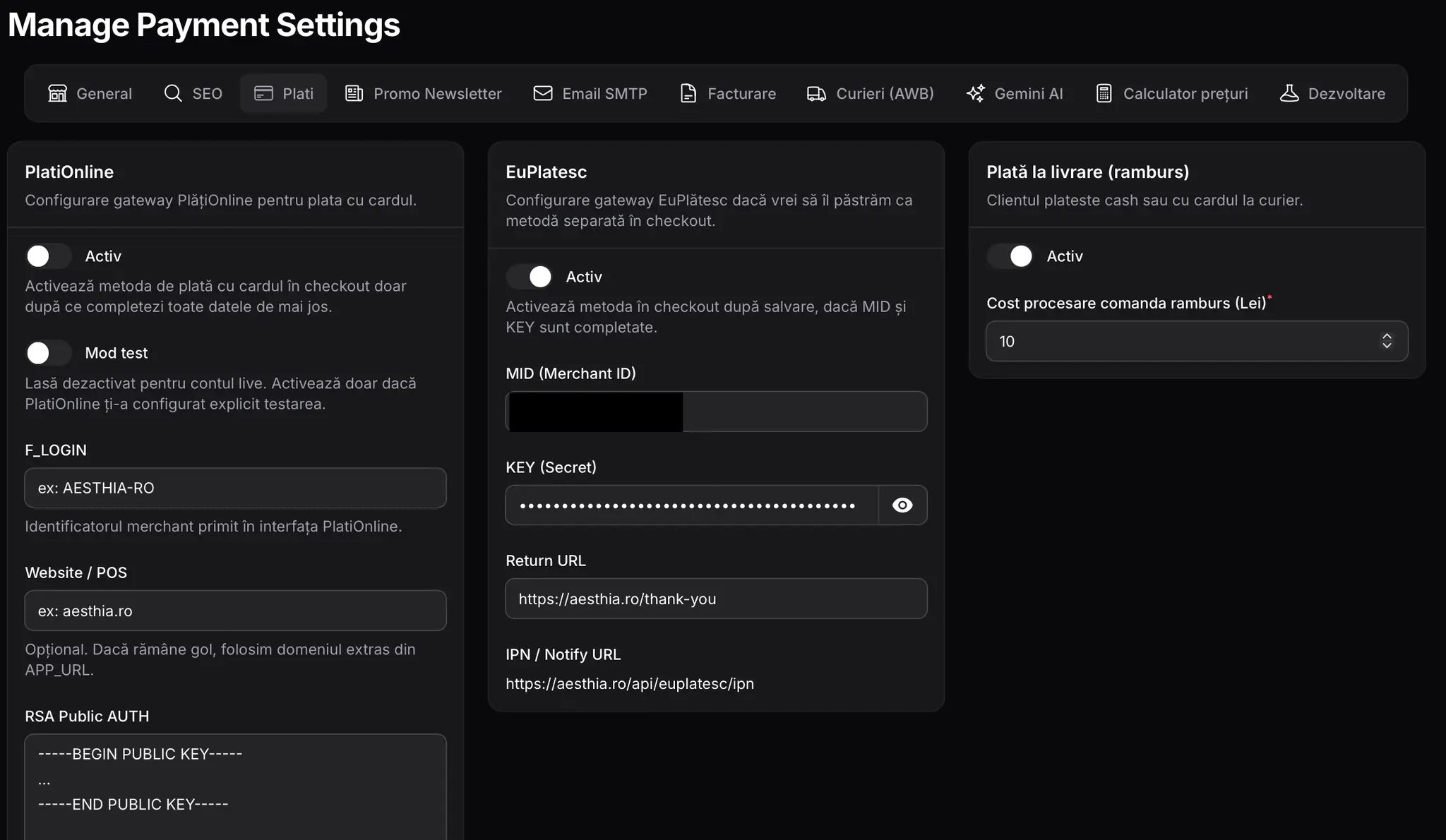Viewport: 1446px width, 840px height.
Task: Click the Return URL input
Action: pos(717,599)
